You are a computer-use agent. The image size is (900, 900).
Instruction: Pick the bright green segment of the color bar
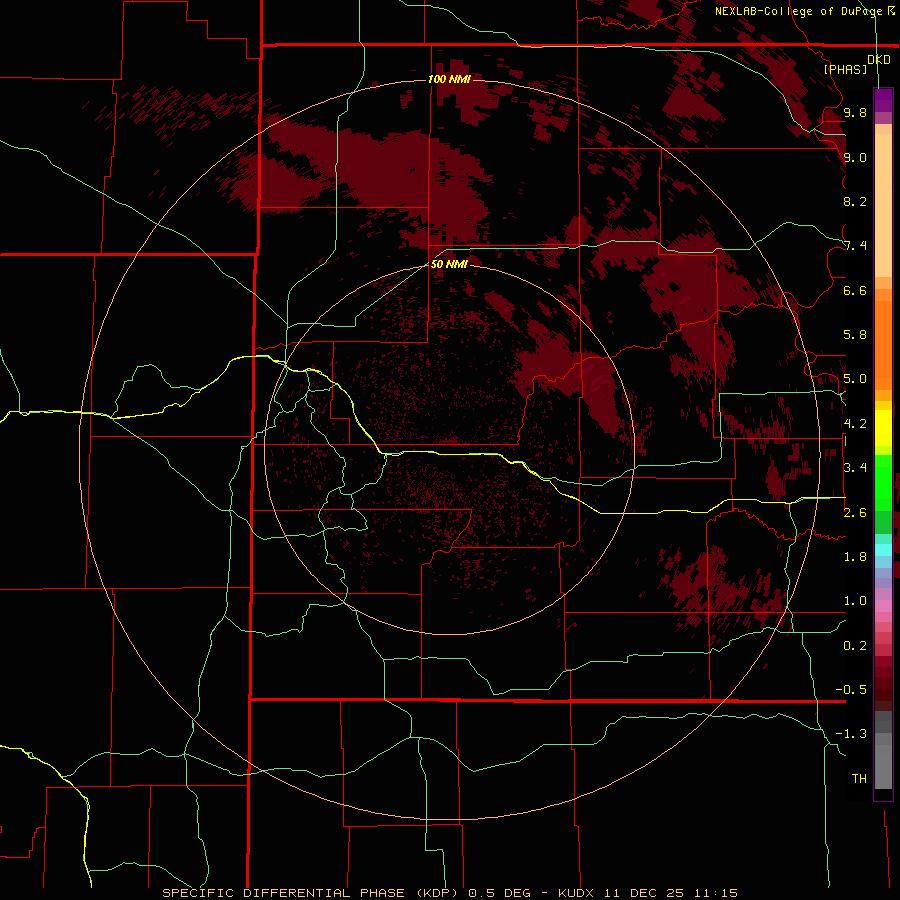[883, 482]
